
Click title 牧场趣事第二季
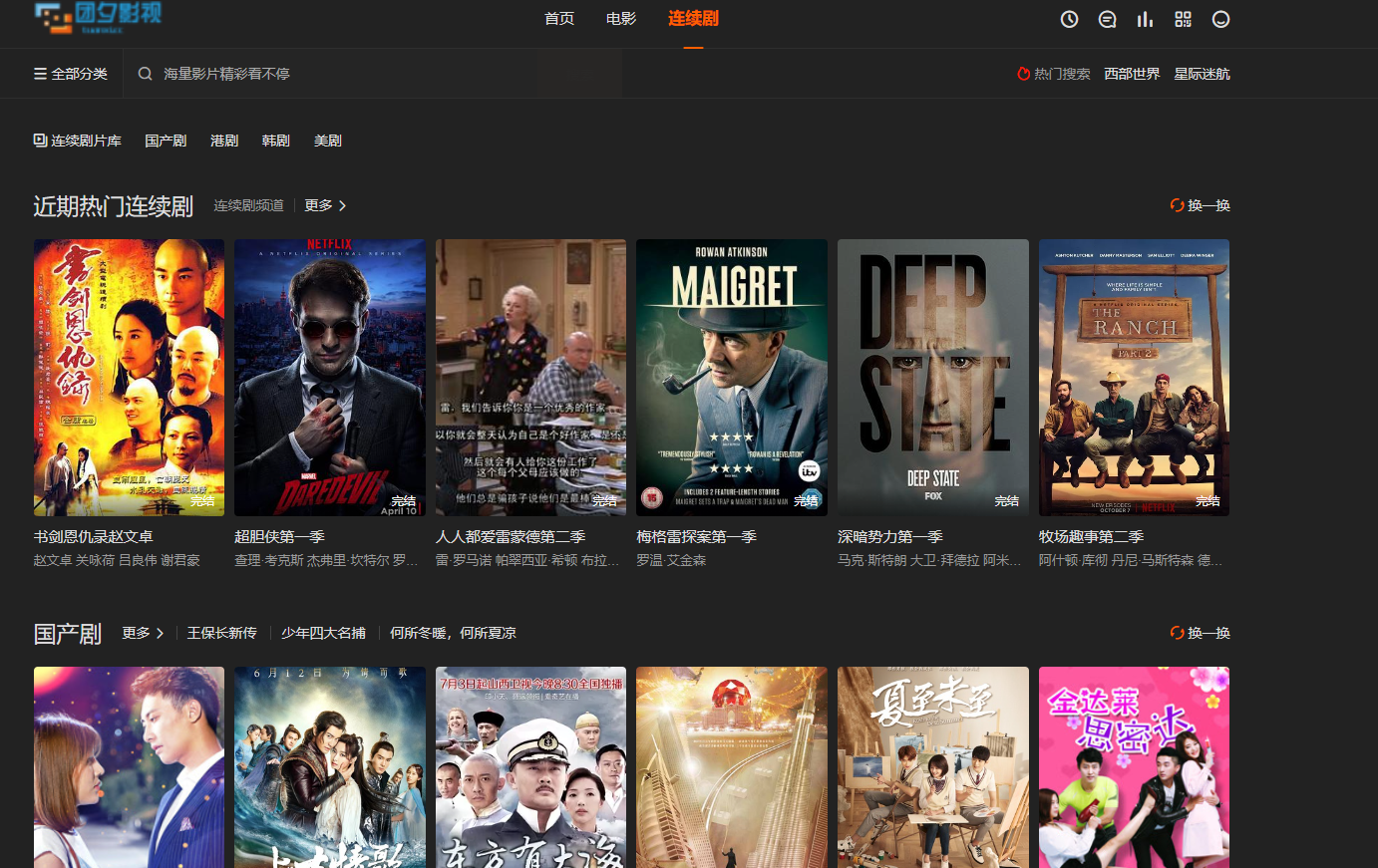coord(1091,536)
